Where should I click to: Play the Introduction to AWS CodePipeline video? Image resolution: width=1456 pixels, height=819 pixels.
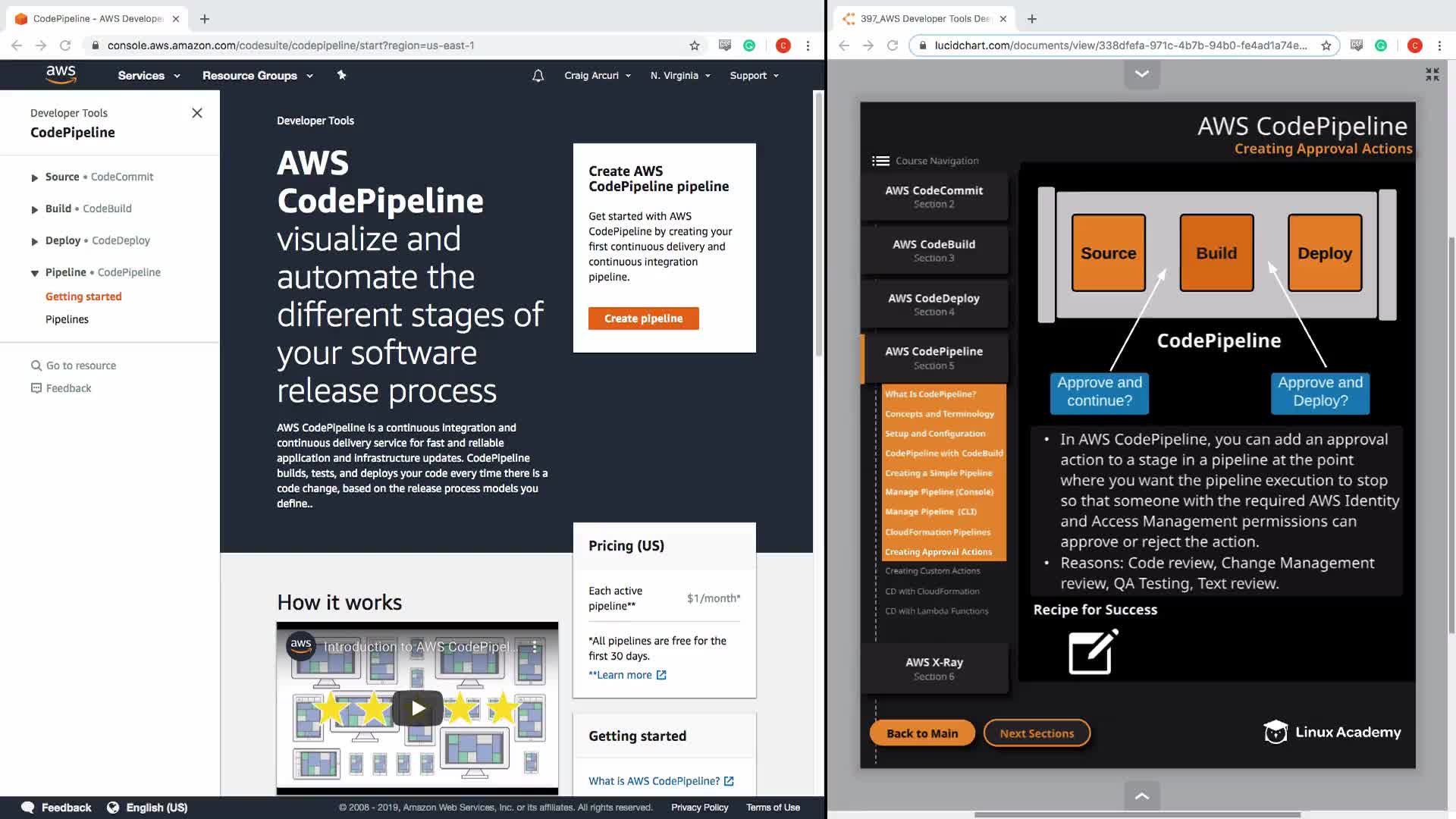418,708
